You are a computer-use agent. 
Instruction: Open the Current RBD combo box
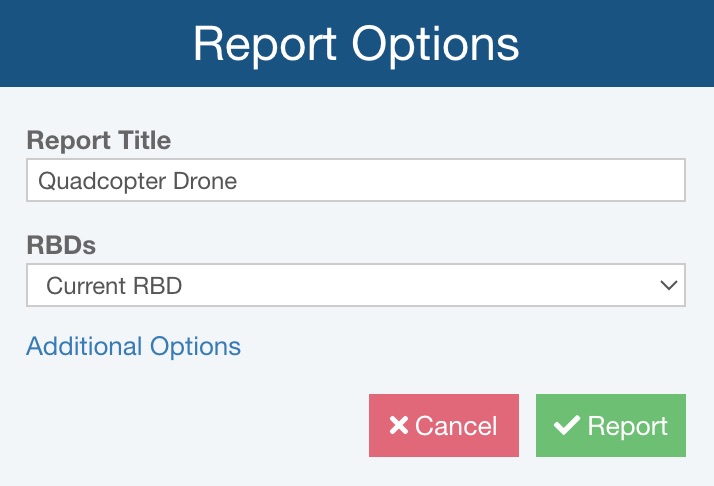[x=355, y=286]
